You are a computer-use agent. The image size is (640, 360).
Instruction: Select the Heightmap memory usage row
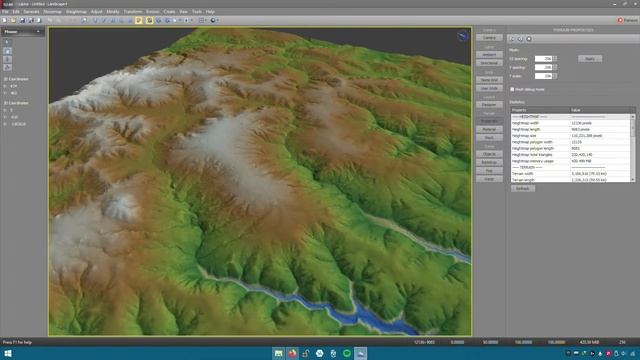pos(571,161)
